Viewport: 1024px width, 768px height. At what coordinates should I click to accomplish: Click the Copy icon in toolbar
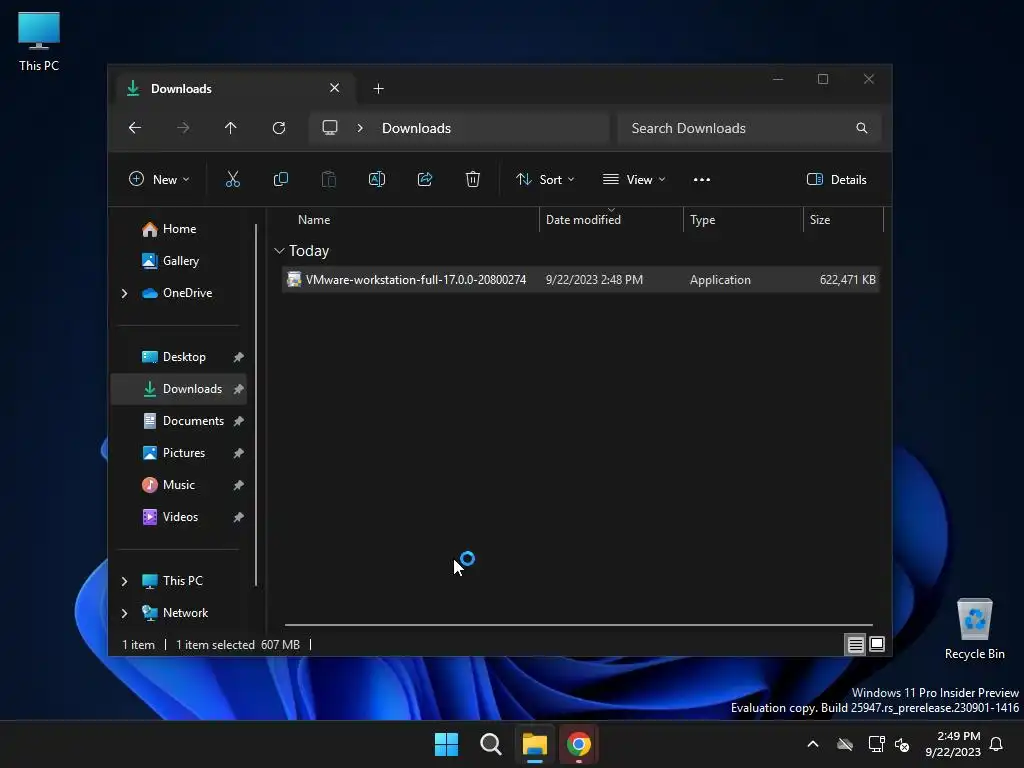coord(281,180)
